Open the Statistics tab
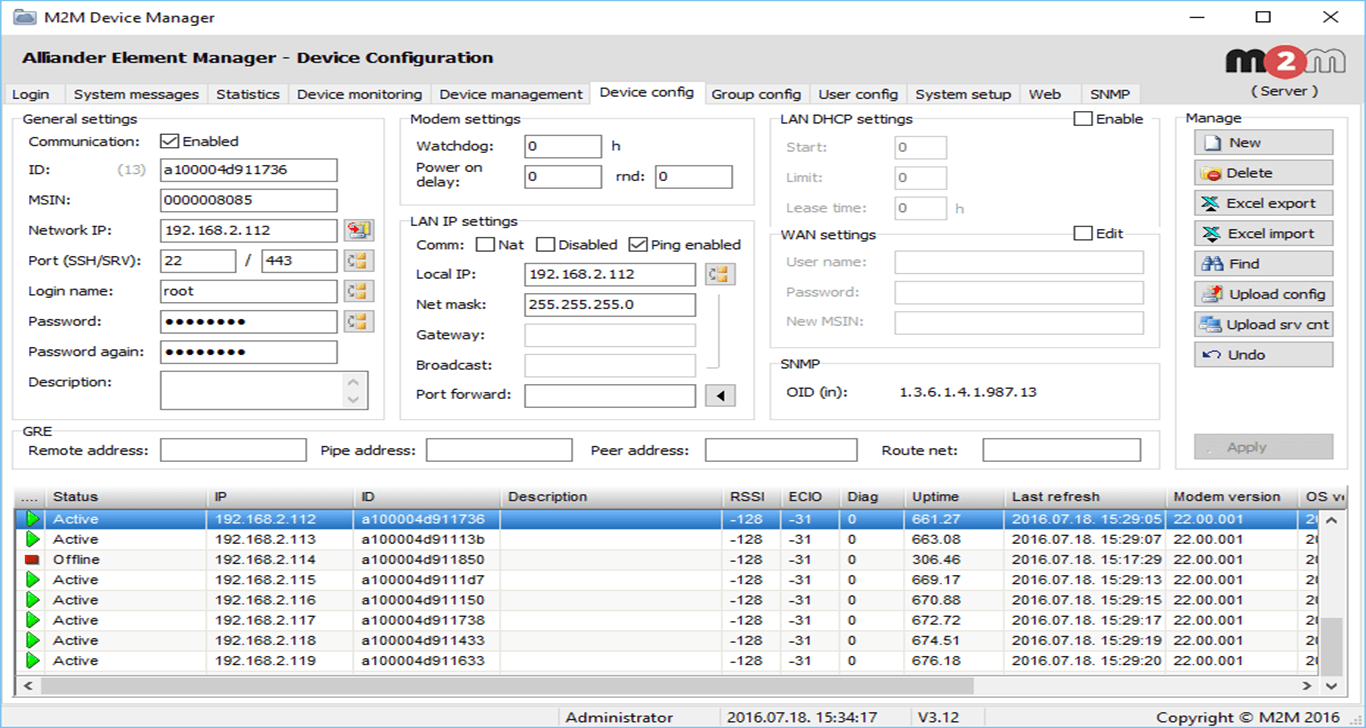This screenshot has width=1366, height=728. coord(248,94)
